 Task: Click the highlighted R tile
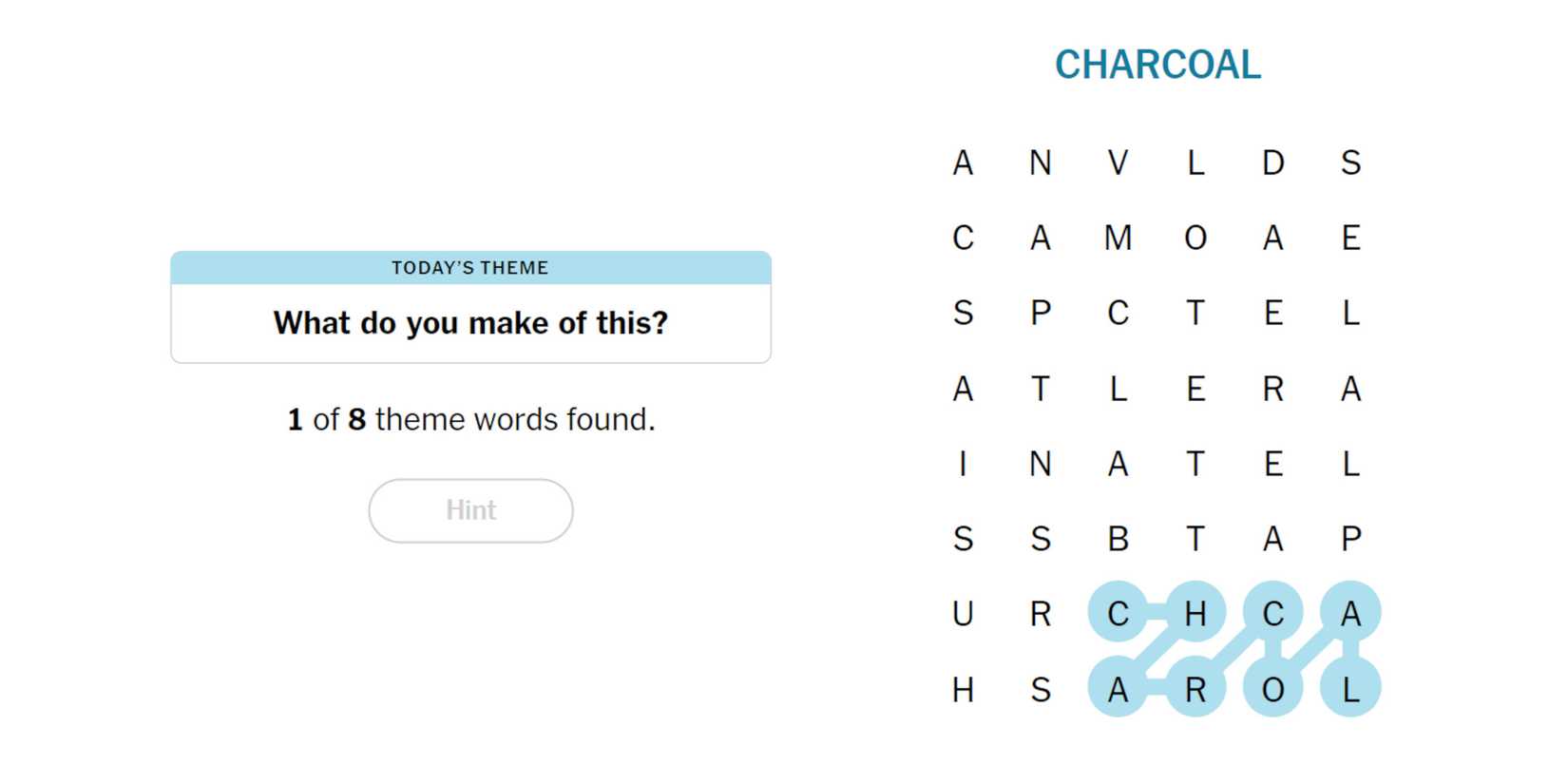[x=1195, y=689]
